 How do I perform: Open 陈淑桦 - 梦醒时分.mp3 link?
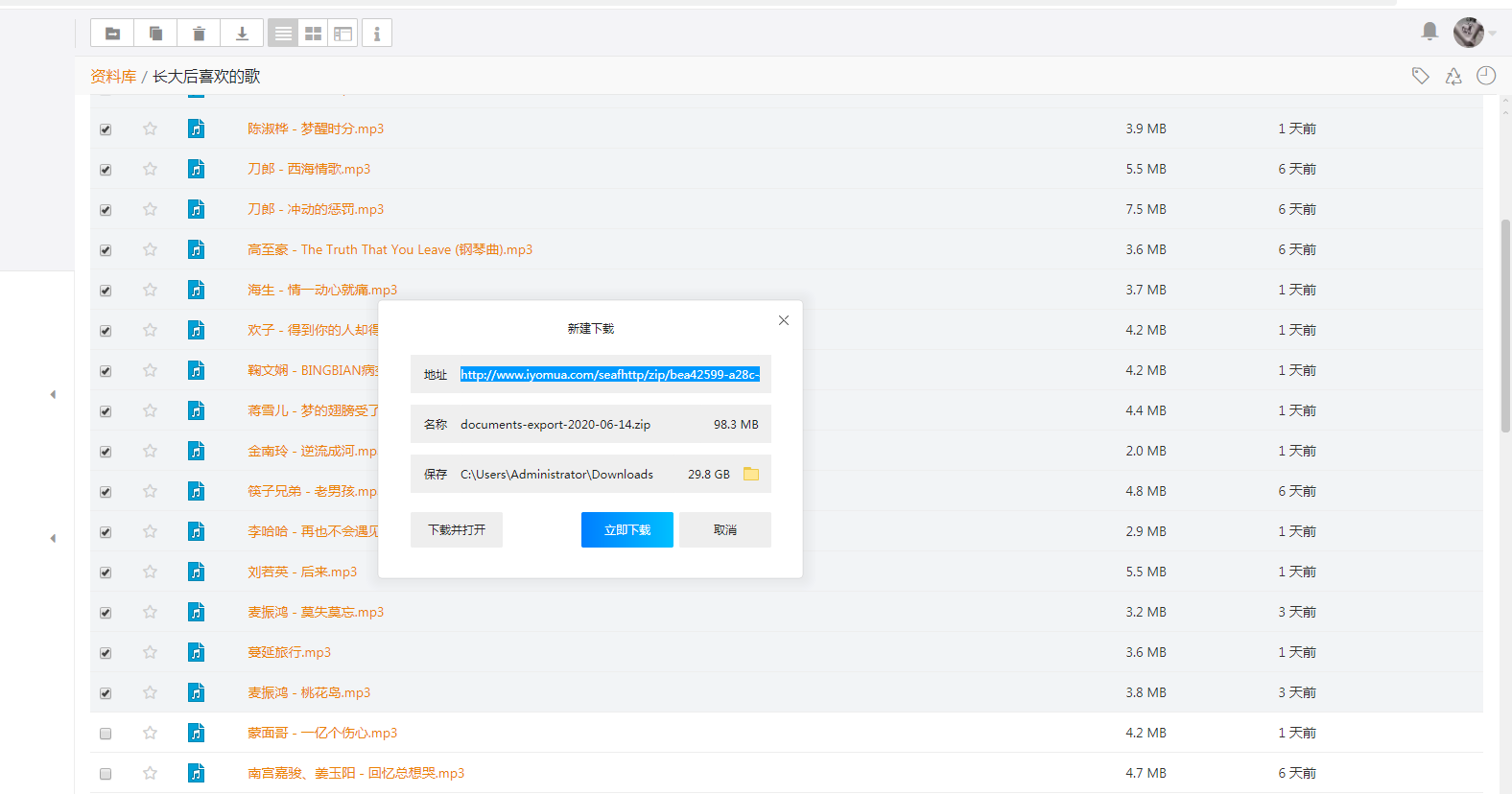316,128
